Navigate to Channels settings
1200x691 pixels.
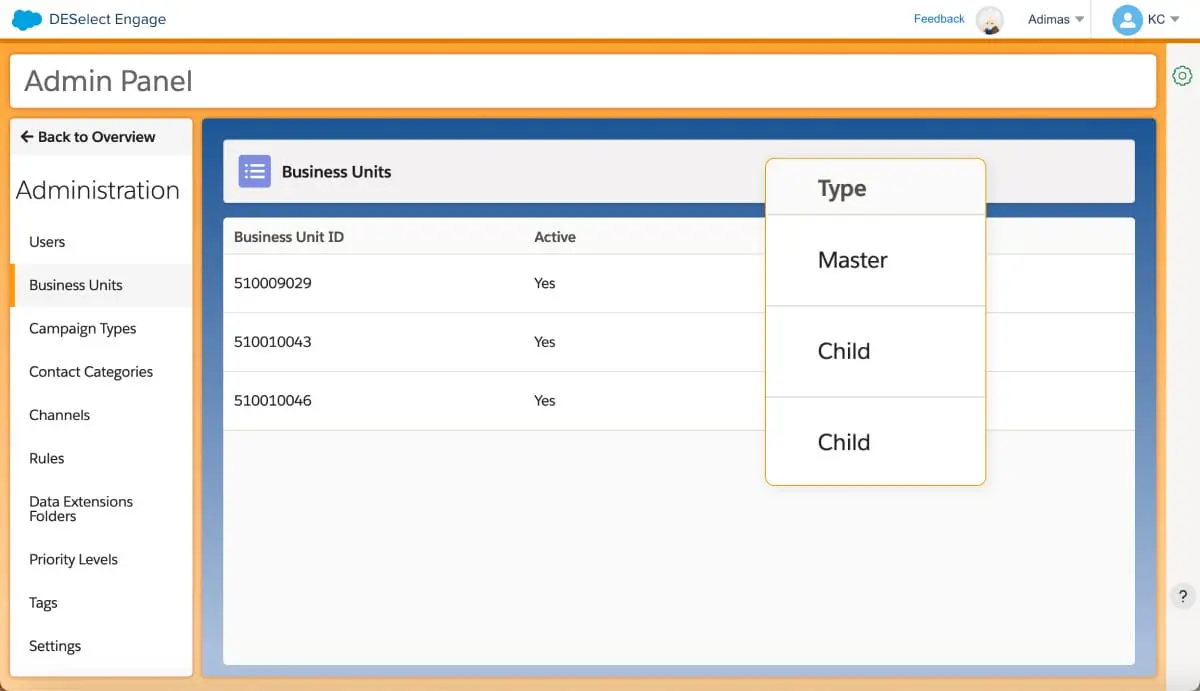[59, 415]
